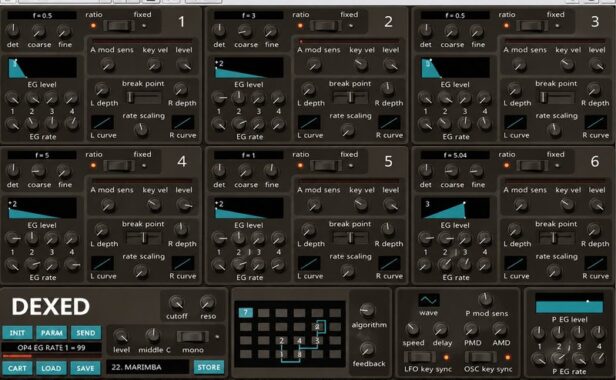Open the CART cartridge manager

[x=17, y=368]
